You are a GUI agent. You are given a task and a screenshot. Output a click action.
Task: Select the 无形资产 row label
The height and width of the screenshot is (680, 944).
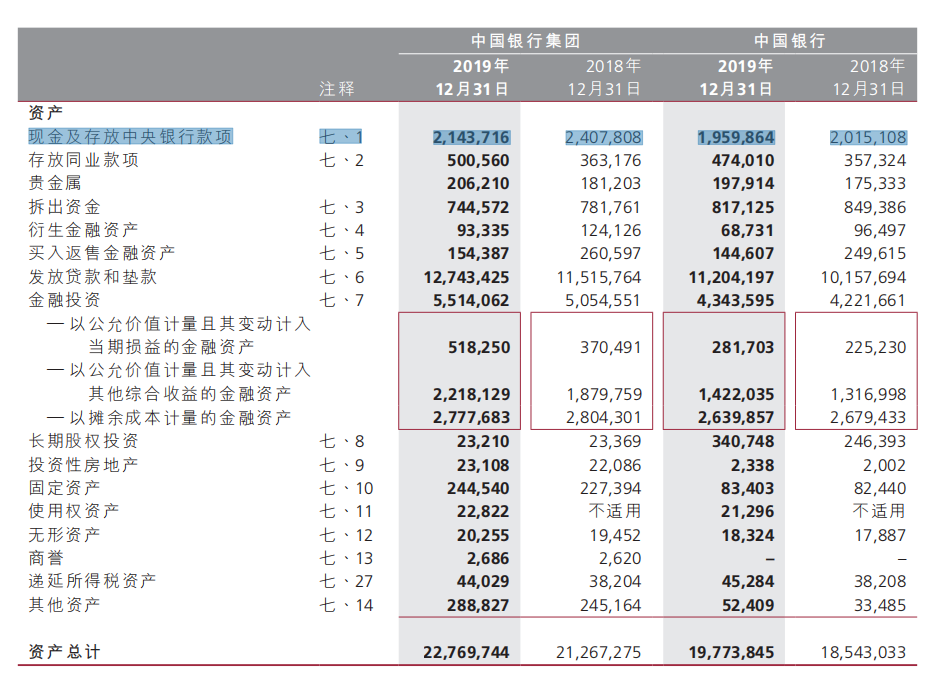point(64,535)
